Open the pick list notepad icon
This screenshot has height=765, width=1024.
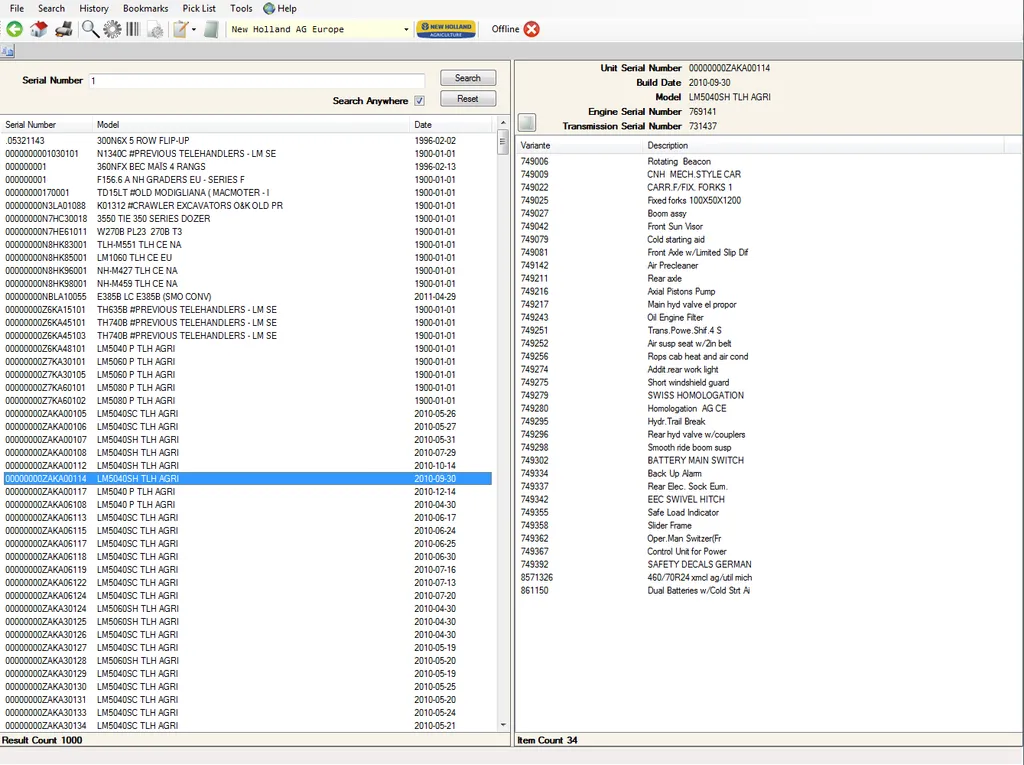[180, 29]
